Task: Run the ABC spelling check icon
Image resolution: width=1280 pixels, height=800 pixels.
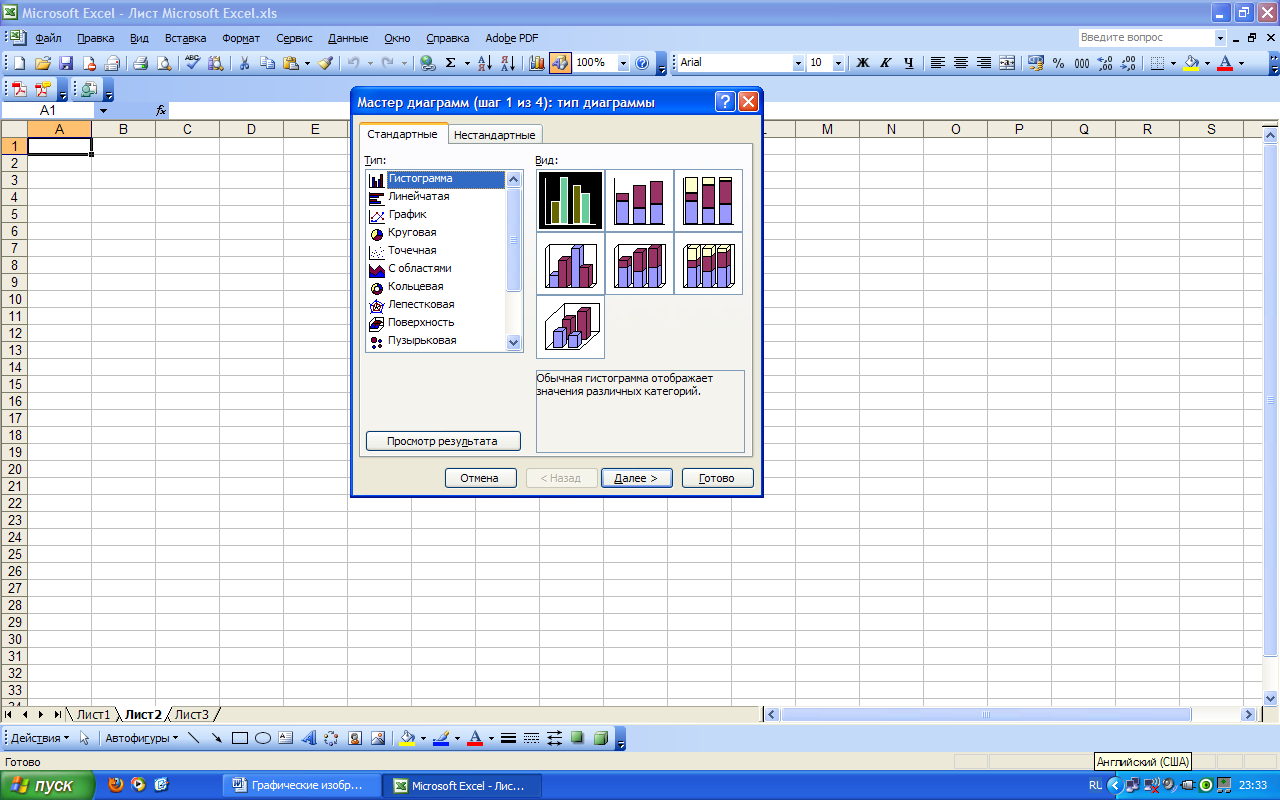Action: pyautogui.click(x=193, y=63)
